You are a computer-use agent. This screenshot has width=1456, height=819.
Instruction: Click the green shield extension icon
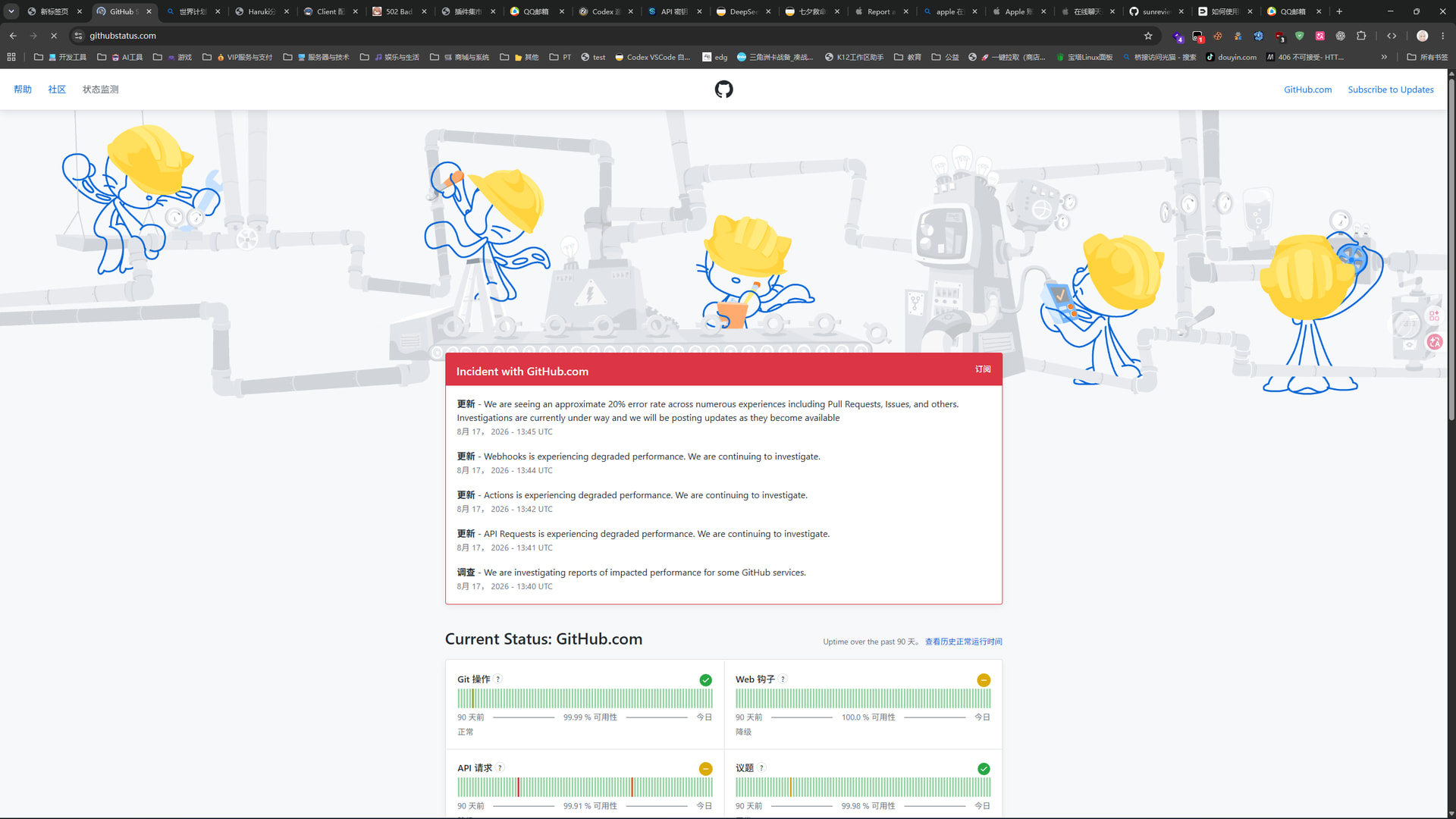[x=1300, y=36]
